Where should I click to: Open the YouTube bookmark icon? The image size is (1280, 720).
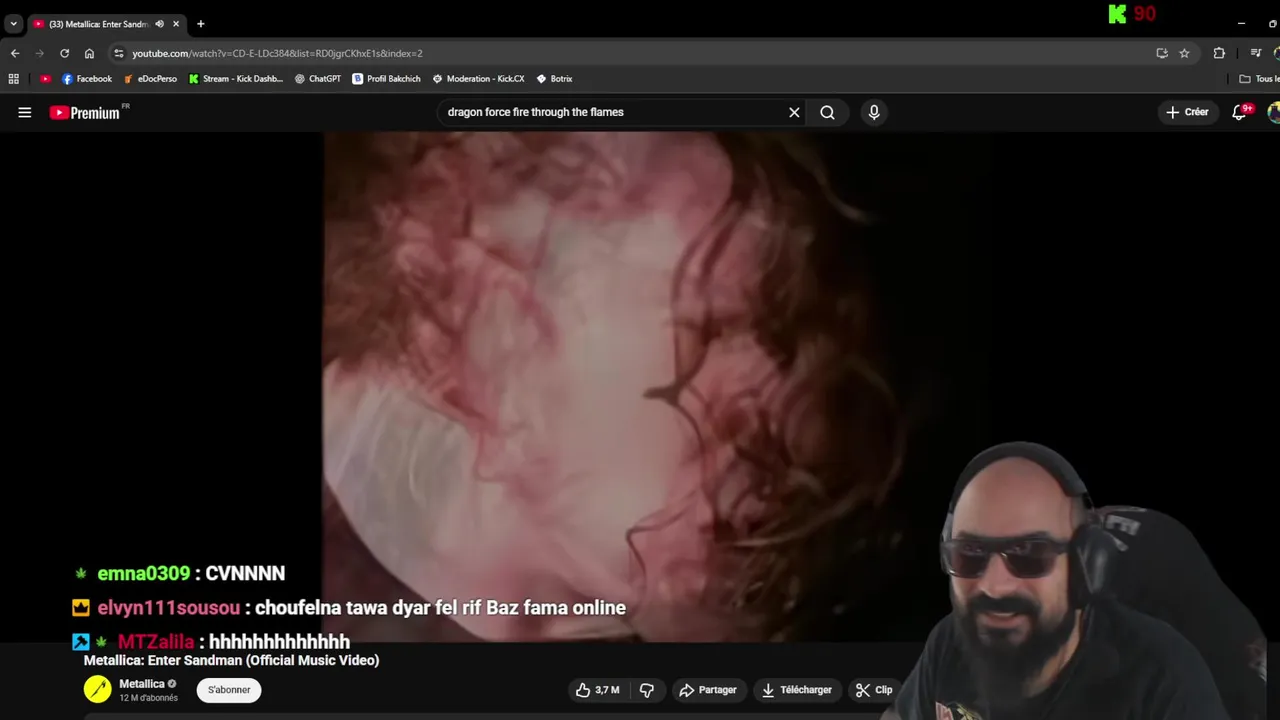[x=45, y=79]
